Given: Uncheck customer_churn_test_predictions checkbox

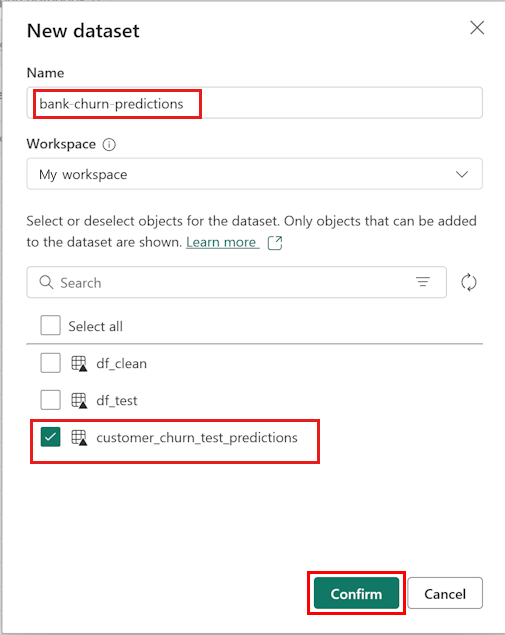Looking at the screenshot, I should (x=51, y=437).
